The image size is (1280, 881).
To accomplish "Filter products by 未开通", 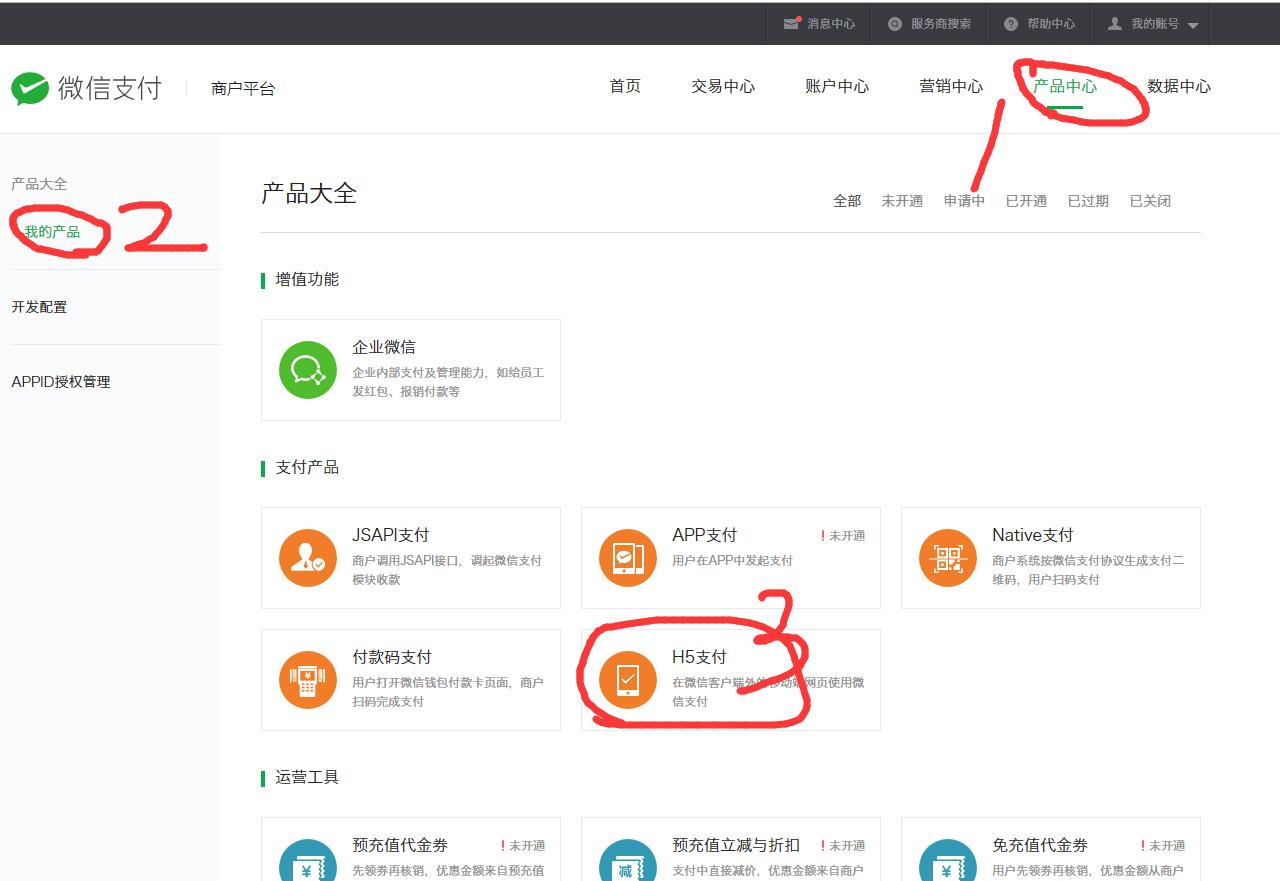I will tap(902, 201).
